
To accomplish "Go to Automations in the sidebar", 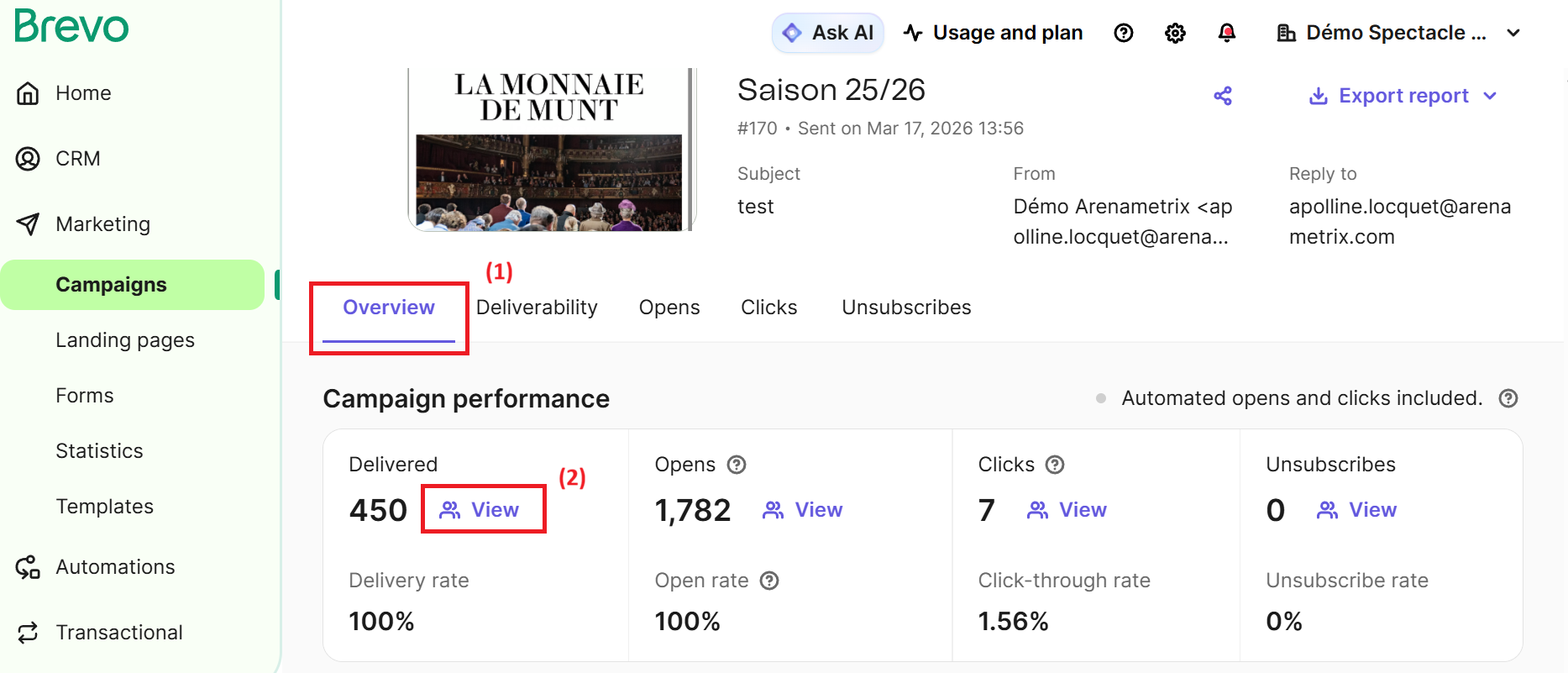I will click(x=115, y=567).
